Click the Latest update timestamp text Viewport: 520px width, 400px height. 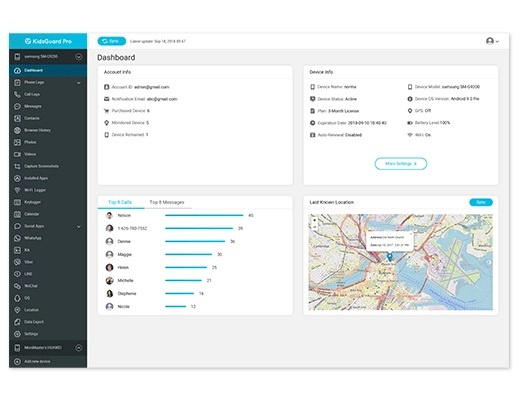point(158,41)
